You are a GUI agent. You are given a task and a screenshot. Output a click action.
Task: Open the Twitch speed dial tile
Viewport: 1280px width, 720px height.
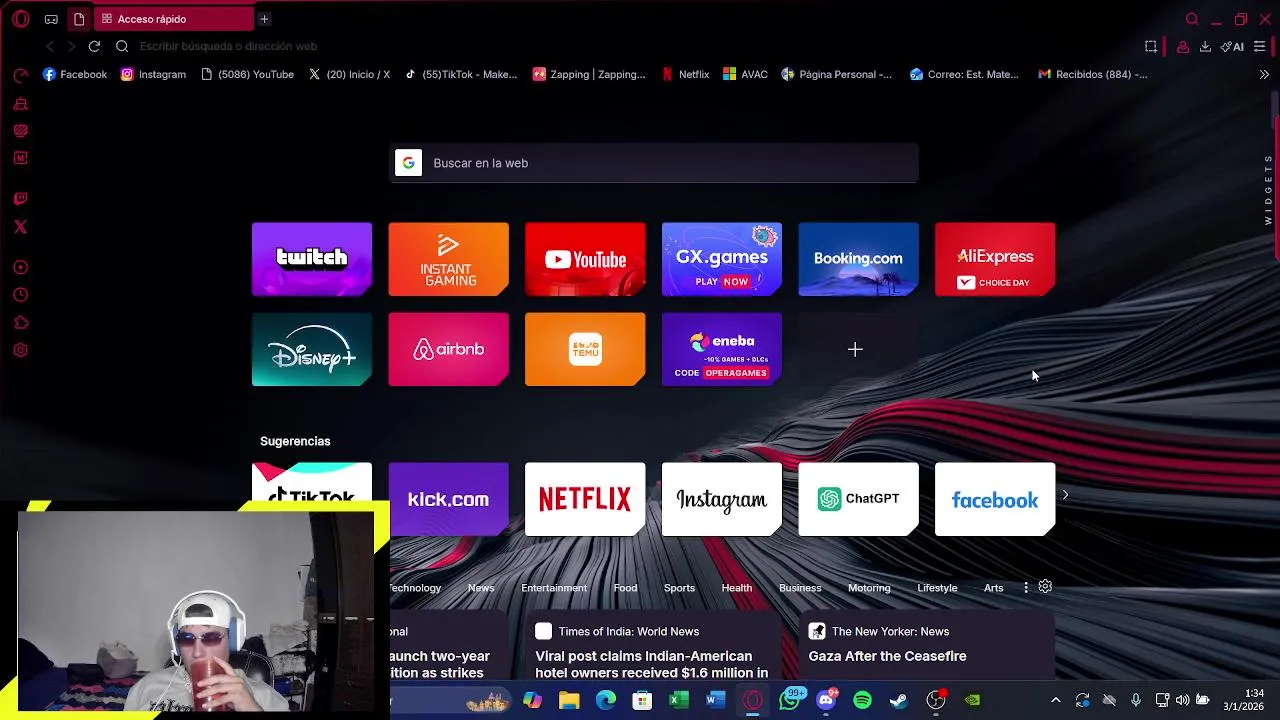[x=312, y=259]
